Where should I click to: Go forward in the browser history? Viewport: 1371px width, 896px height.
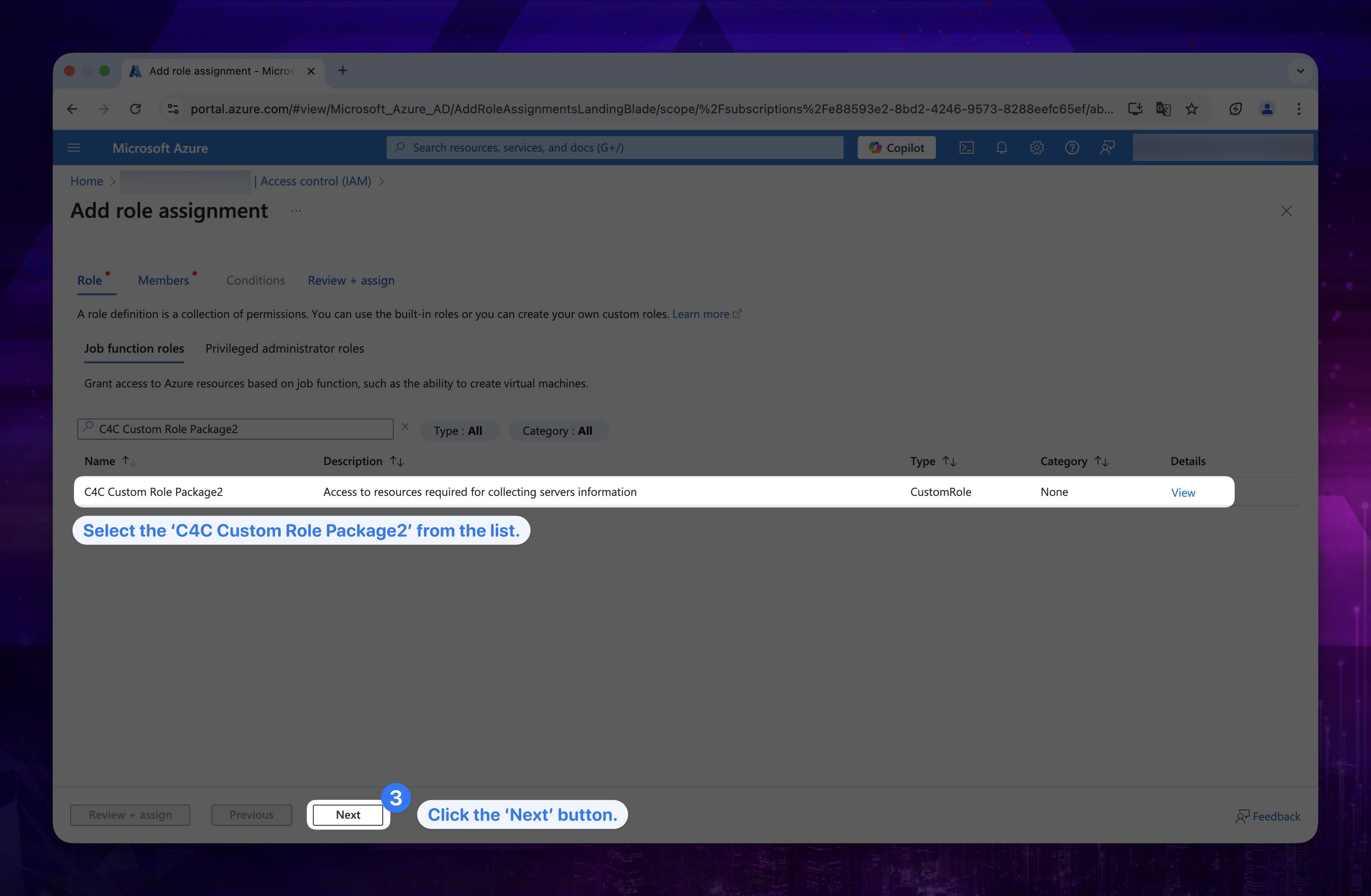(103, 109)
